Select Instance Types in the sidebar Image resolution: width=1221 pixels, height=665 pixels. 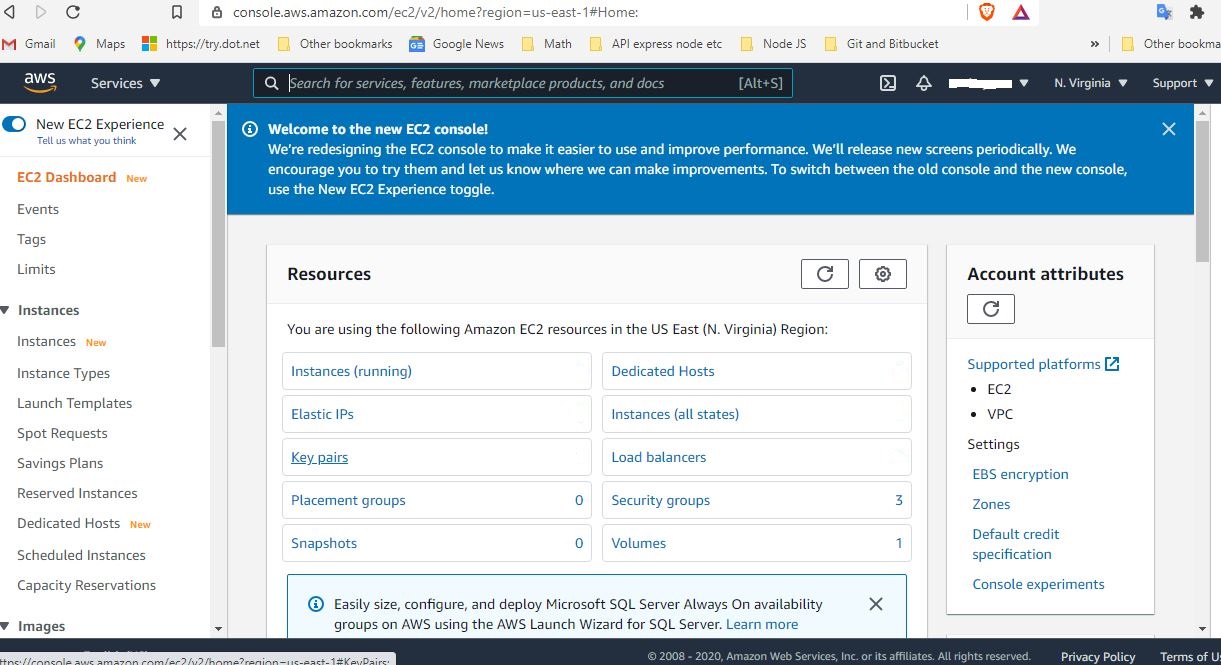[x=63, y=373]
